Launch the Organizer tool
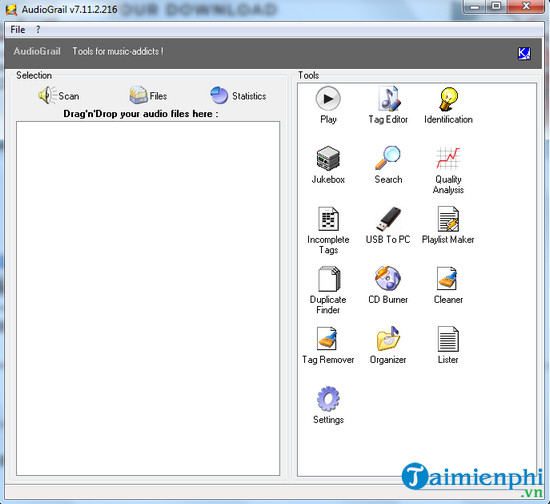This screenshot has width=550, height=504. (x=388, y=345)
